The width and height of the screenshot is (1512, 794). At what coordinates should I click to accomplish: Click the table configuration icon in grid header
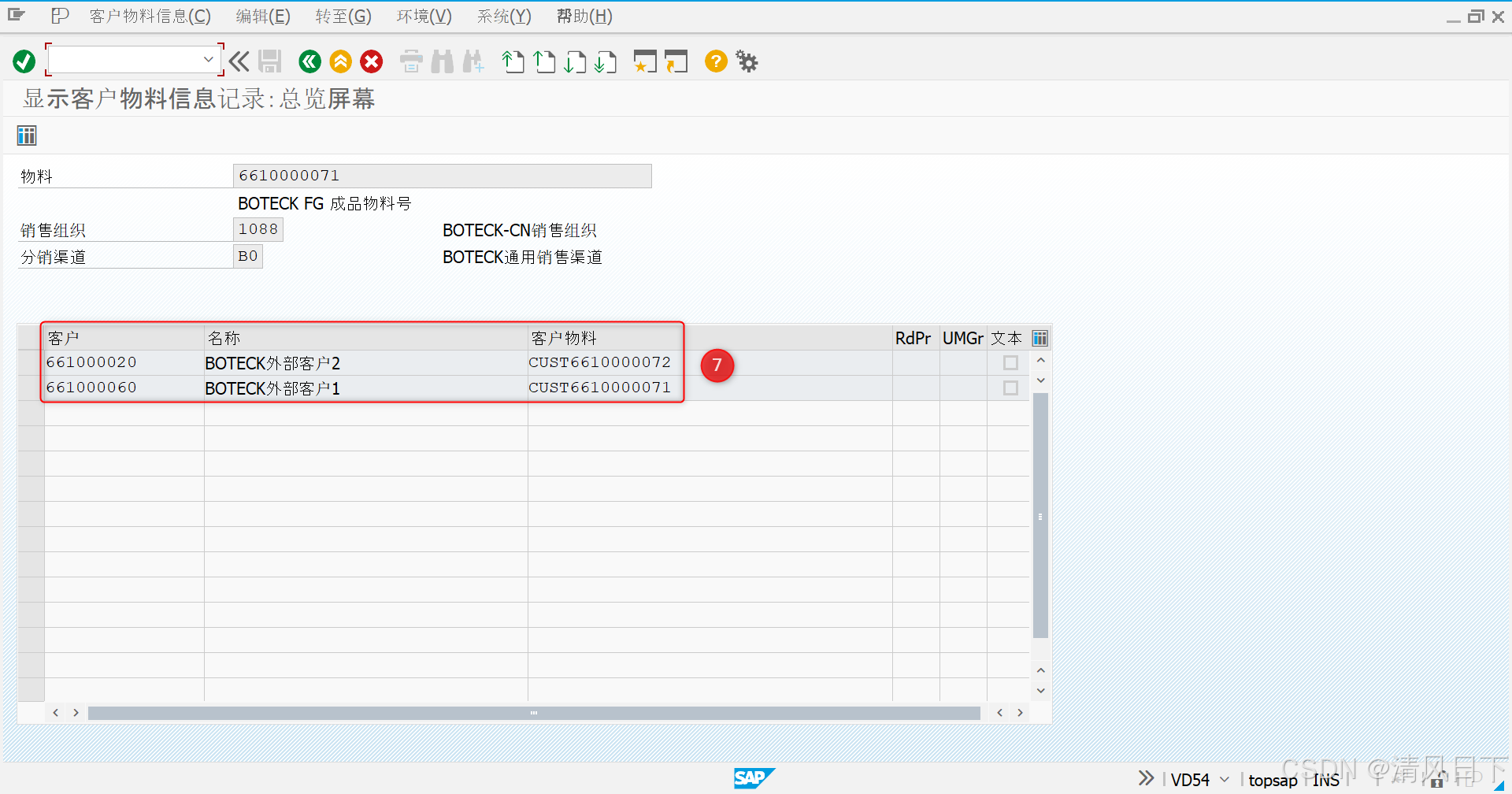tap(1039, 338)
